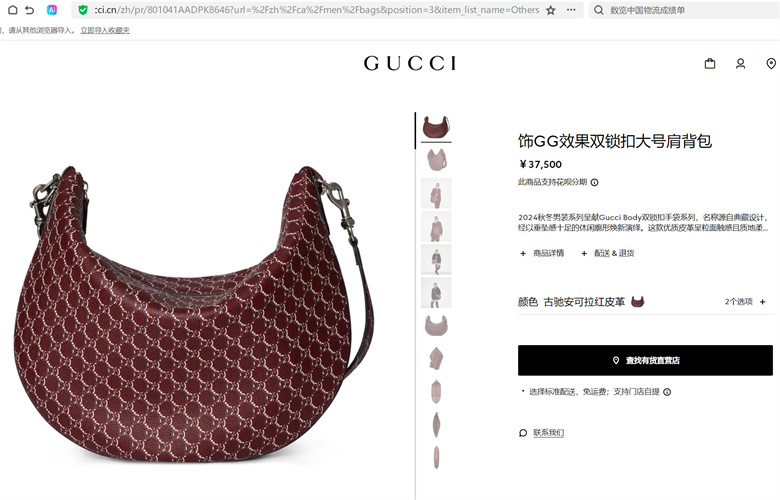
Task: Expand the 2个选项 color options
Action: (745, 301)
